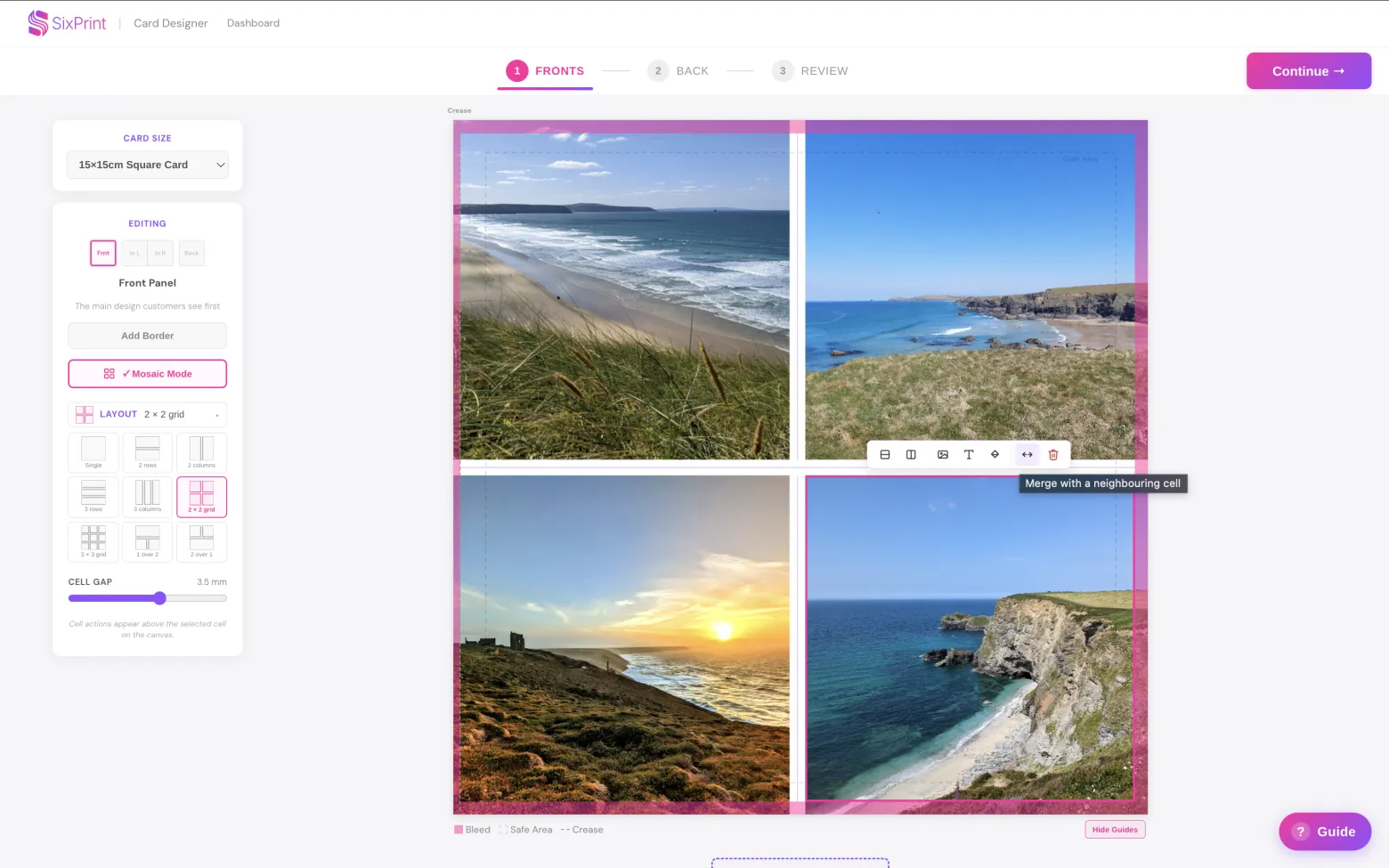Choose the 3 × 3 grid layout icon
This screenshot has height=868, width=1389.
[x=93, y=541]
